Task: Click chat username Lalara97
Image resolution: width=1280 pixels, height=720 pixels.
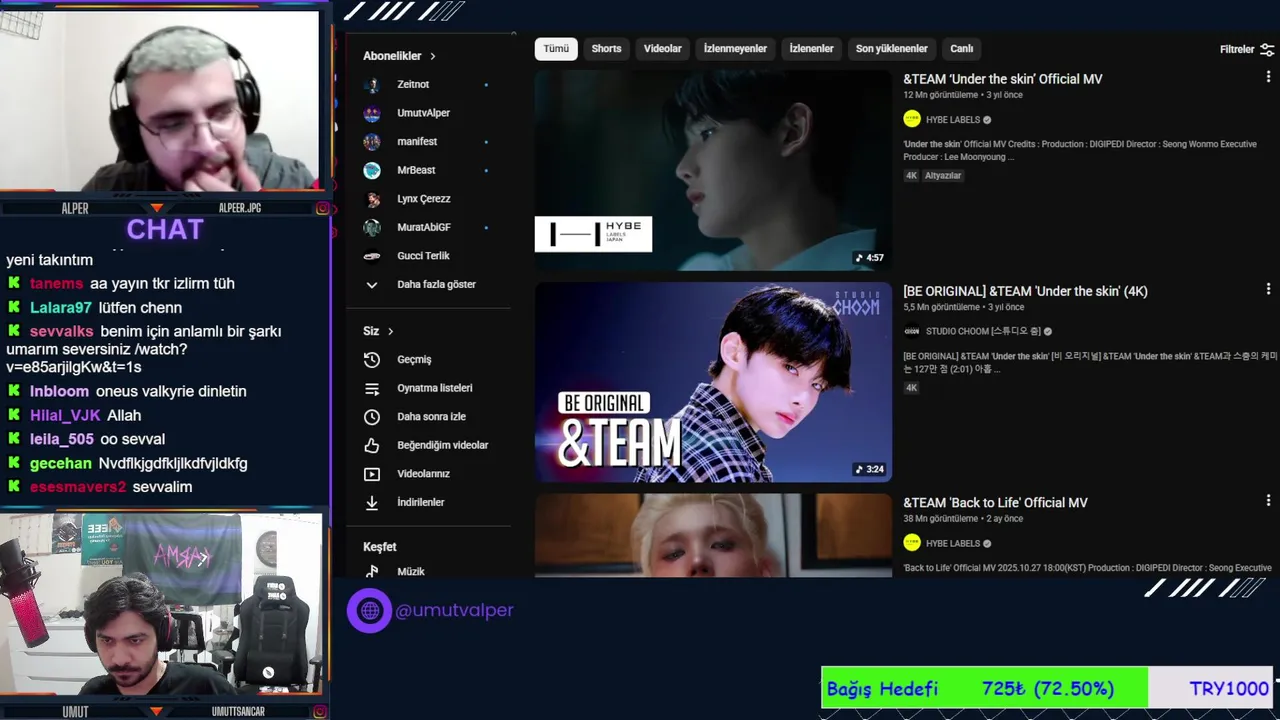Action: pos(61,308)
